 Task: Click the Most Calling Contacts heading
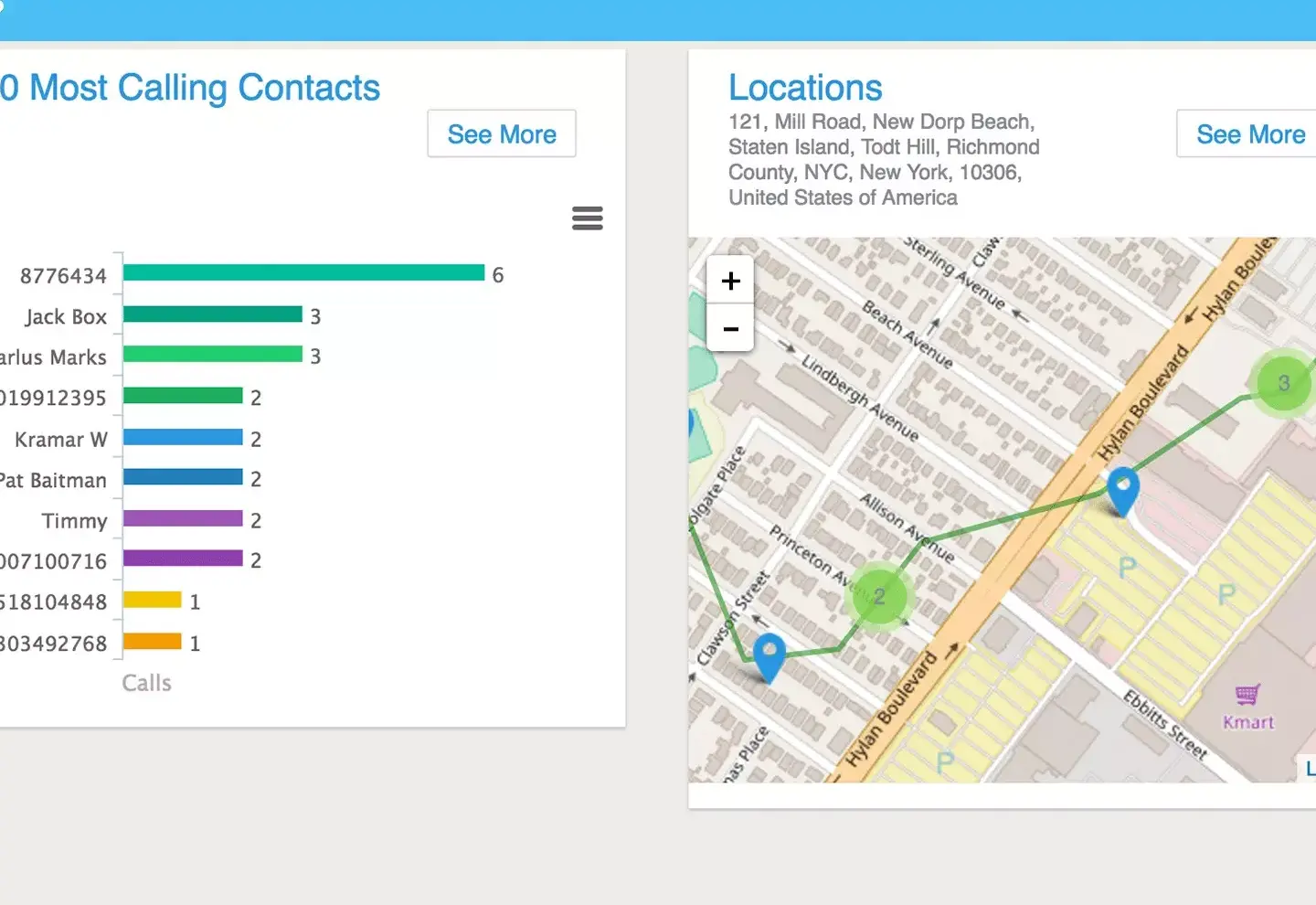click(190, 88)
